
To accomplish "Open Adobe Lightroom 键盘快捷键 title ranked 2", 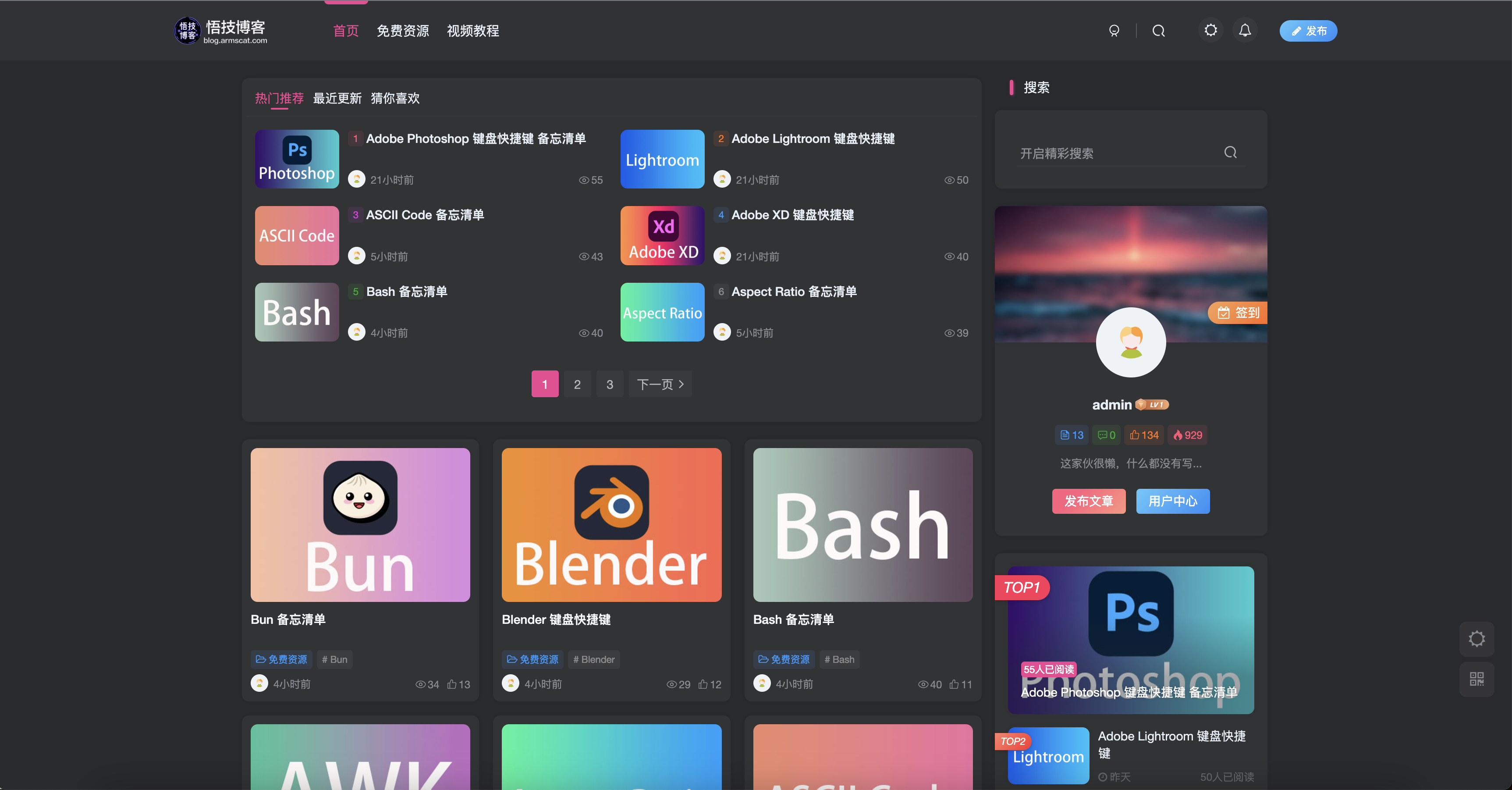I will tap(813, 139).
